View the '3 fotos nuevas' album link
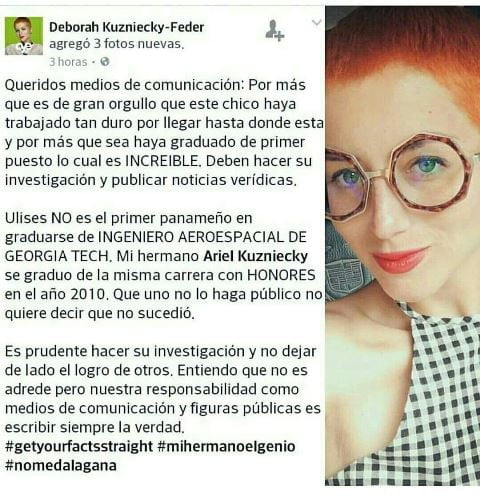 point(138,44)
